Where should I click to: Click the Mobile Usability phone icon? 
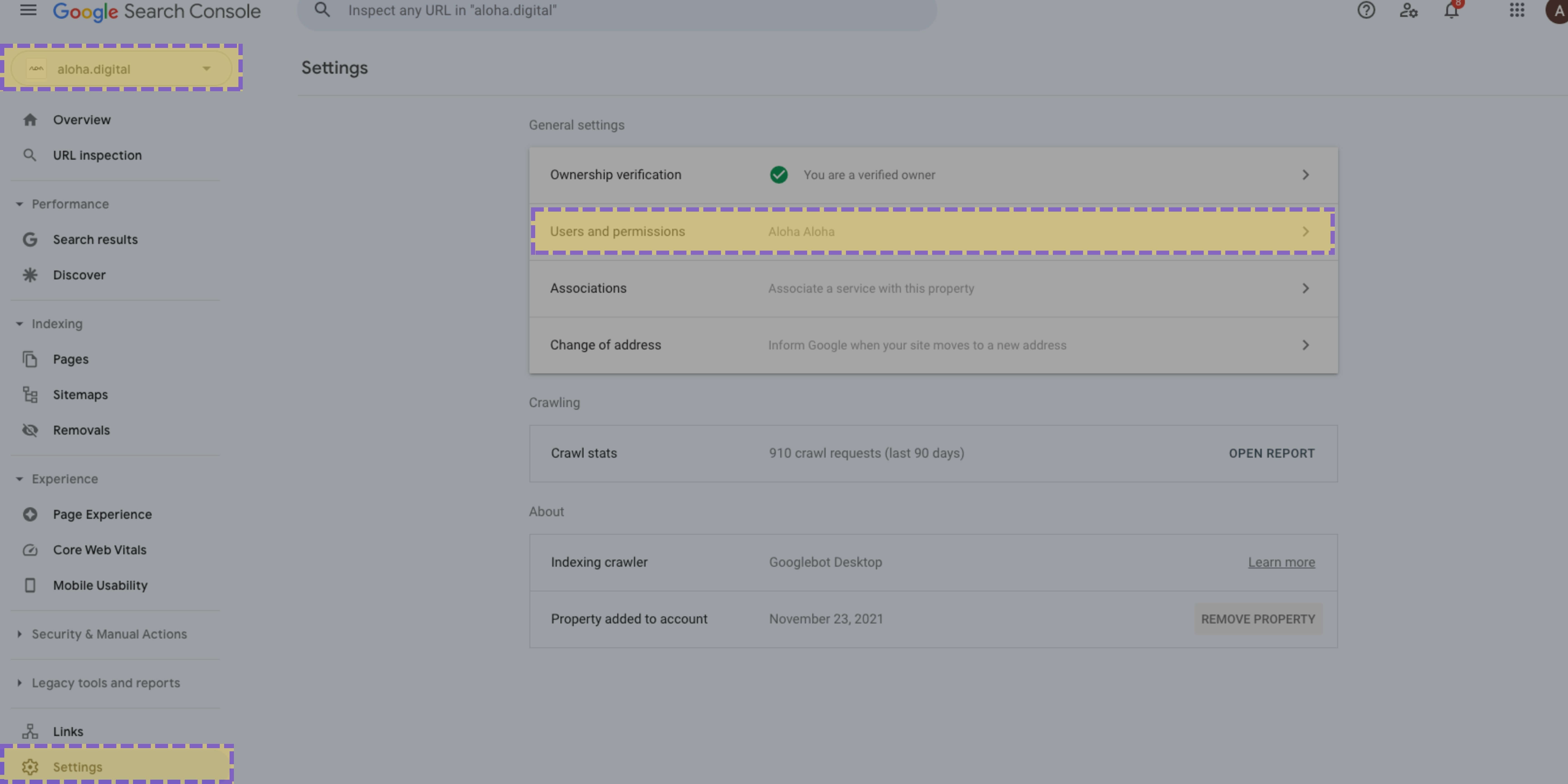30,585
